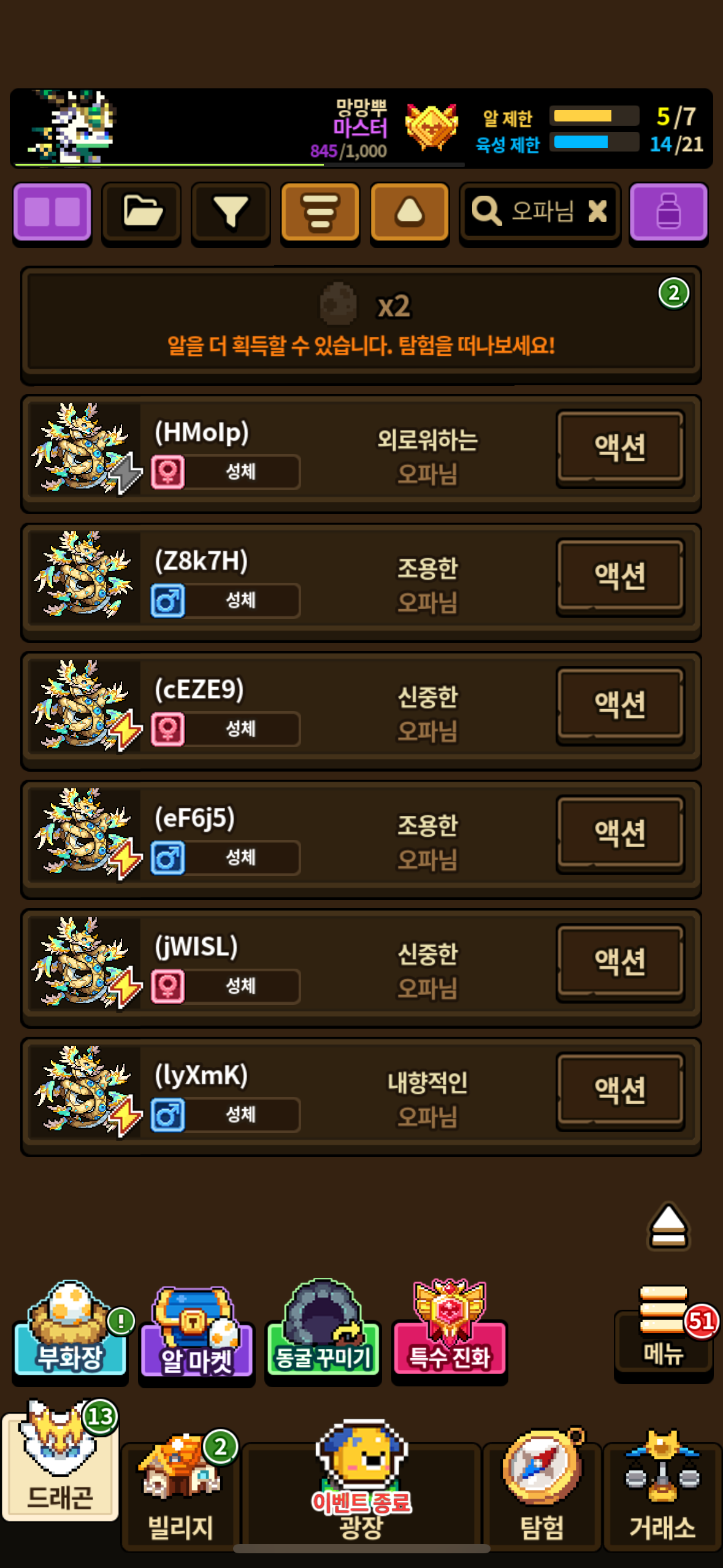This screenshot has width=723, height=1568.
Task: Tap the female gender icon of jWISL
Action: (168, 986)
